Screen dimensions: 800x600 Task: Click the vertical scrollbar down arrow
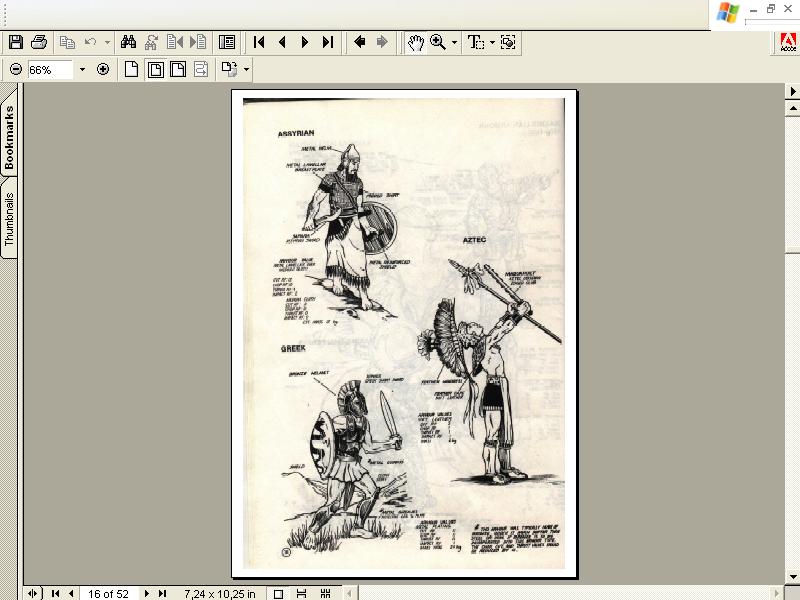pyautogui.click(x=793, y=577)
